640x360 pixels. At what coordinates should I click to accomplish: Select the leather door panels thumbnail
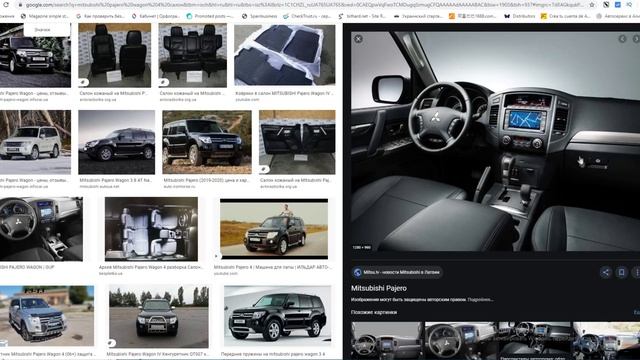click(297, 142)
